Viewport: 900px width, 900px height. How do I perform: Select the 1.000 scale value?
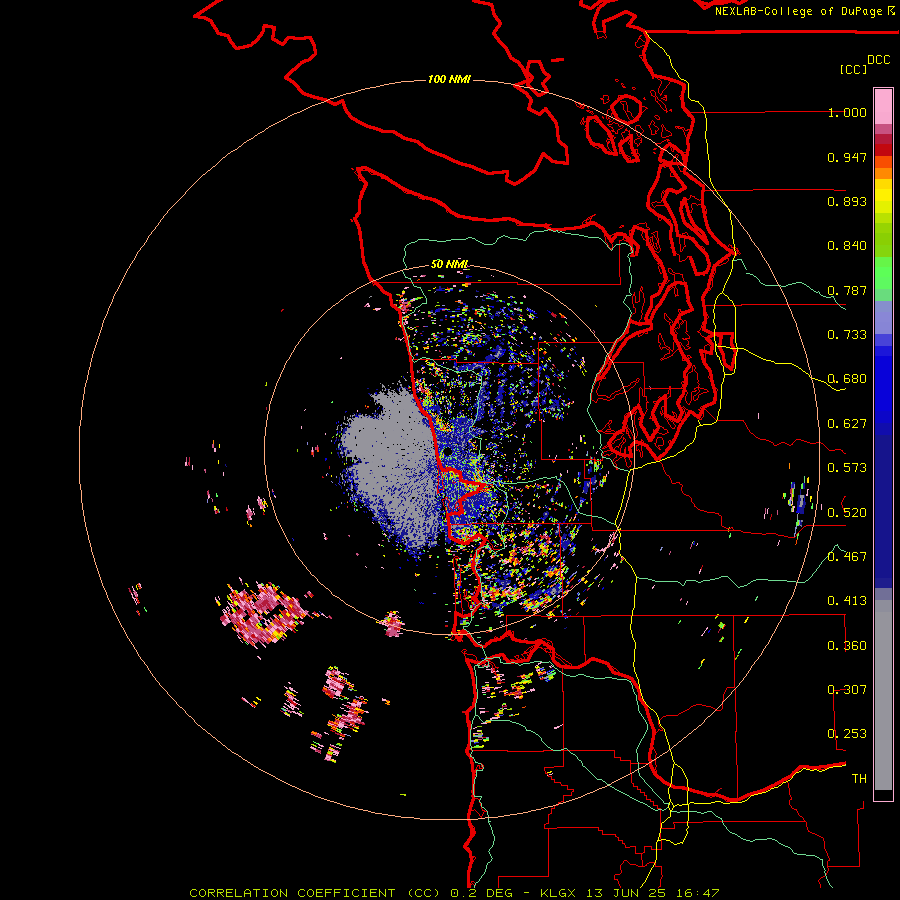pos(847,112)
